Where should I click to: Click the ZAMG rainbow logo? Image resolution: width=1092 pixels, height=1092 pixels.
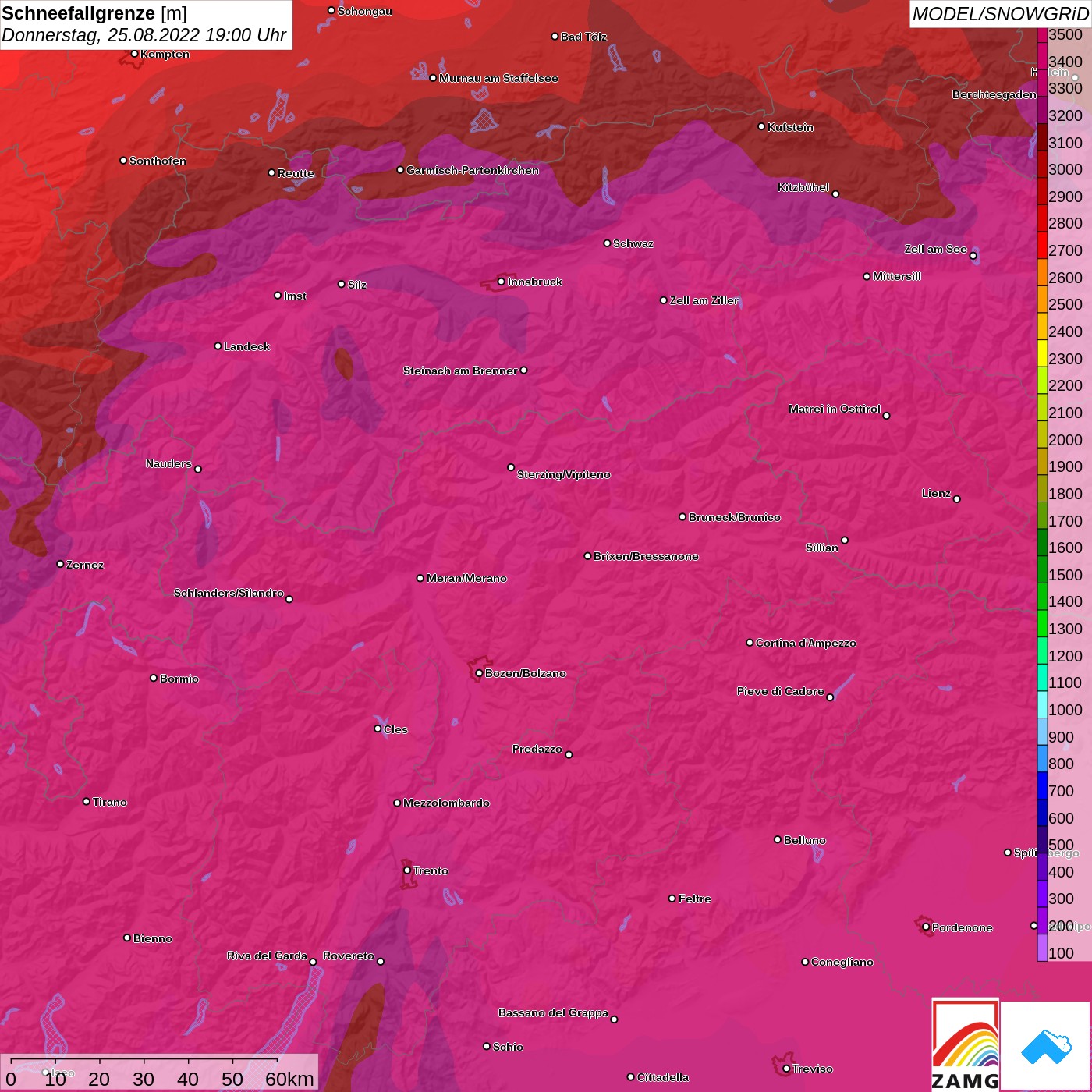point(965,1044)
